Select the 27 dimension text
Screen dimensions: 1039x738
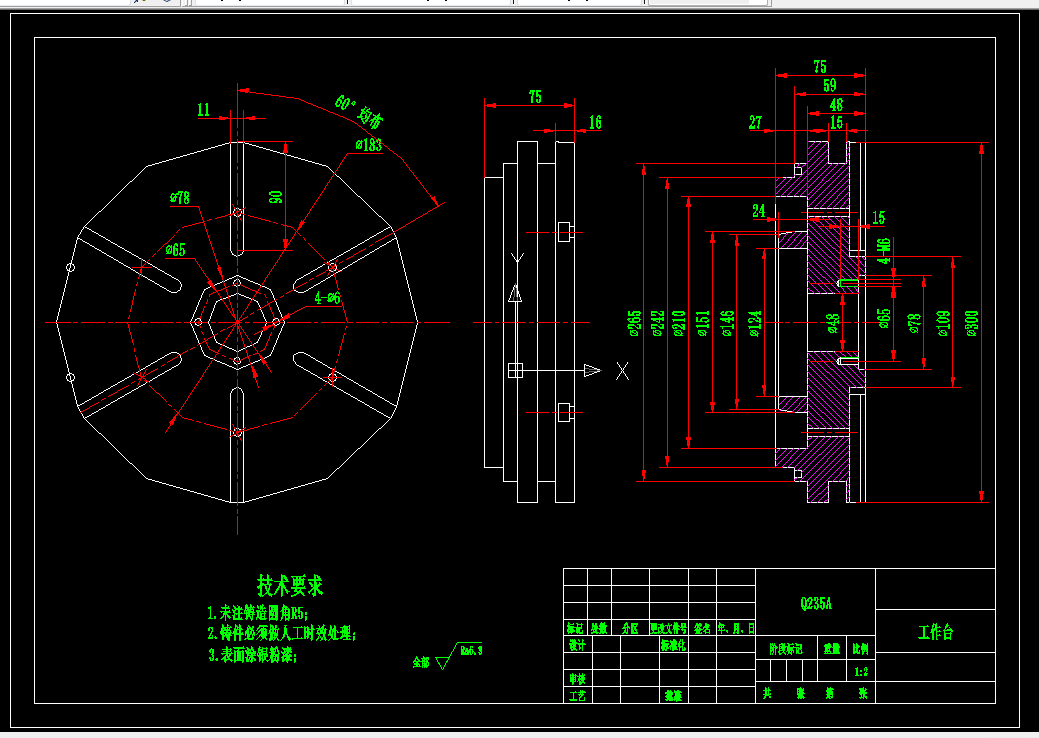coord(755,123)
